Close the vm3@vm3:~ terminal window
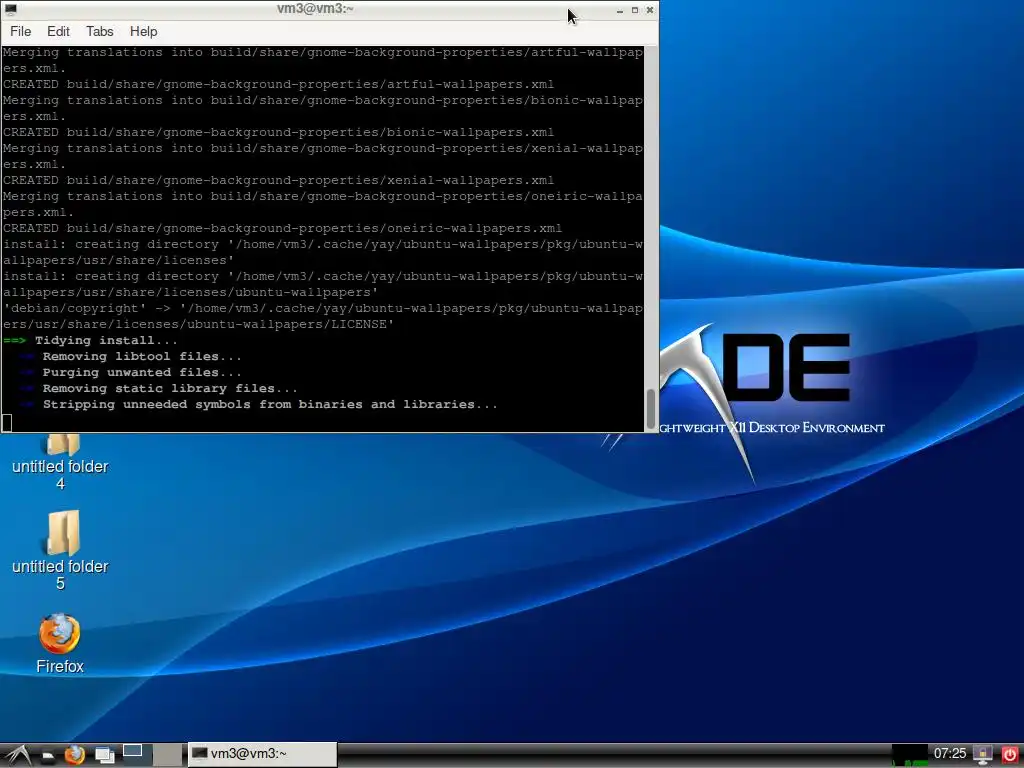1024x768 pixels. point(650,10)
